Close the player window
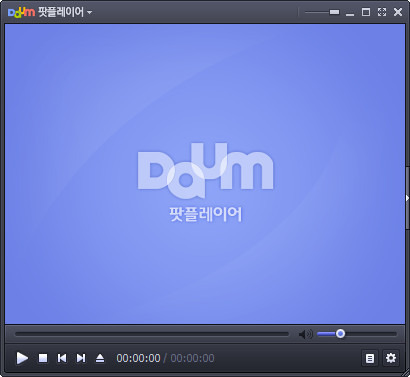Image resolution: width=410 pixels, height=377 pixels. (398, 12)
